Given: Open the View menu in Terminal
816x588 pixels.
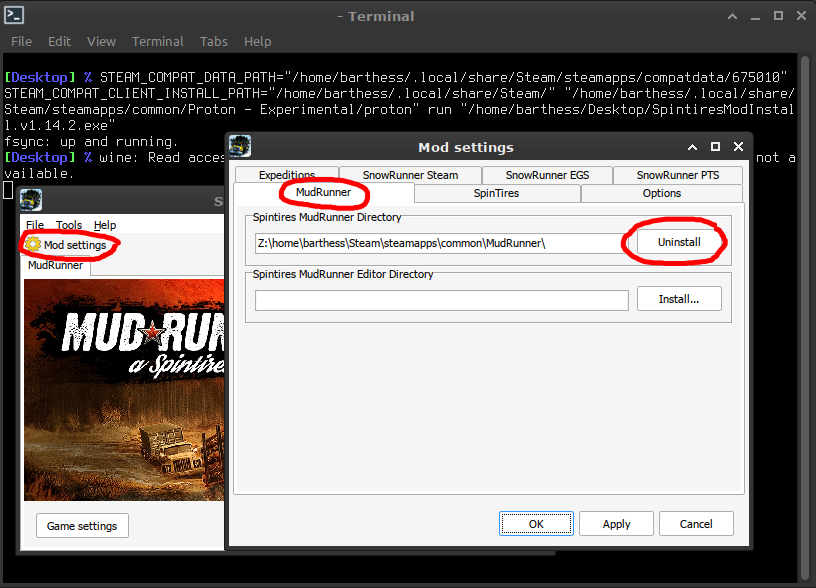Looking at the screenshot, I should (x=101, y=42).
